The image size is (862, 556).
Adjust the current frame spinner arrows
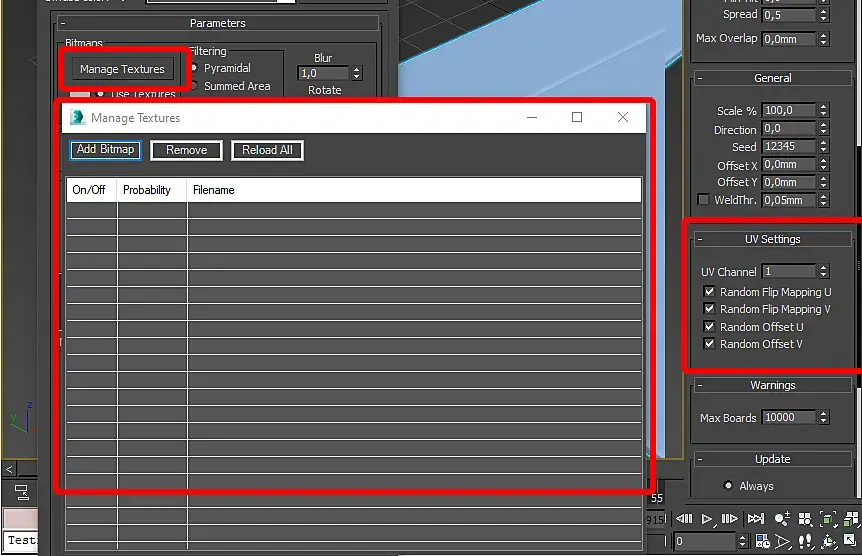click(x=743, y=541)
